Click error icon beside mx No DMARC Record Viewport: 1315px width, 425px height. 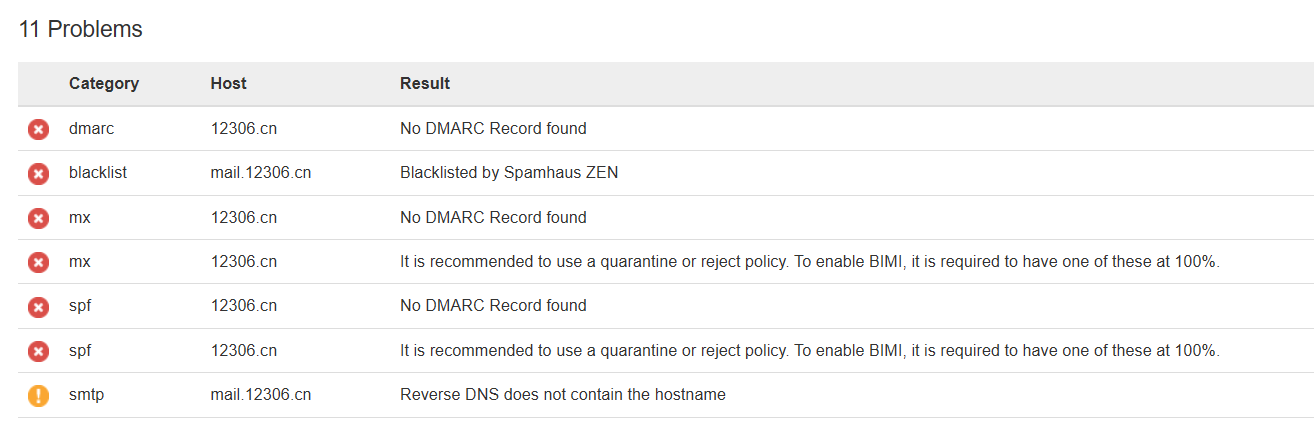[x=38, y=218]
